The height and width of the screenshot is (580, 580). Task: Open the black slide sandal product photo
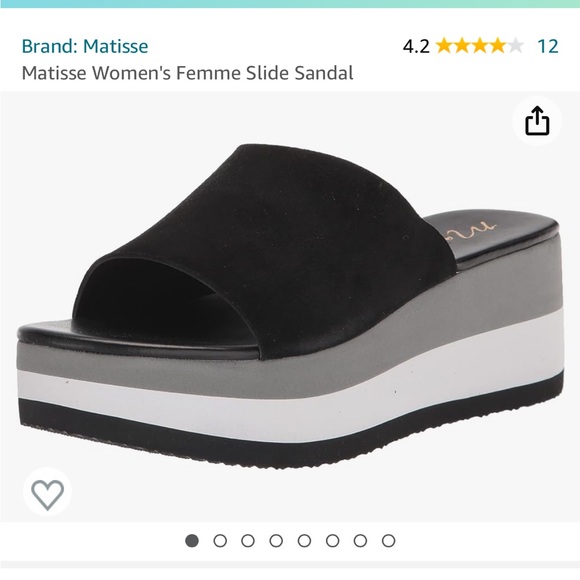click(290, 306)
